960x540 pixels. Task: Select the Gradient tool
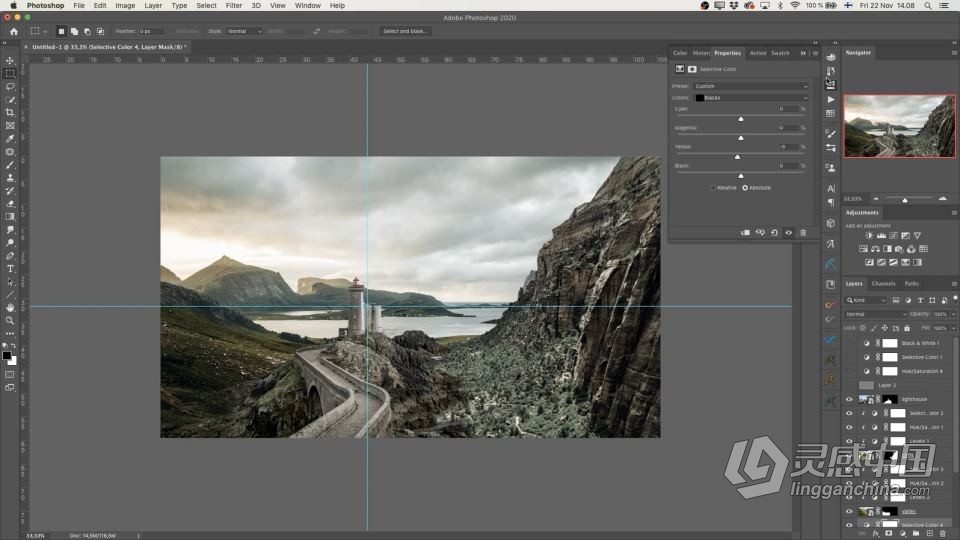coord(10,217)
